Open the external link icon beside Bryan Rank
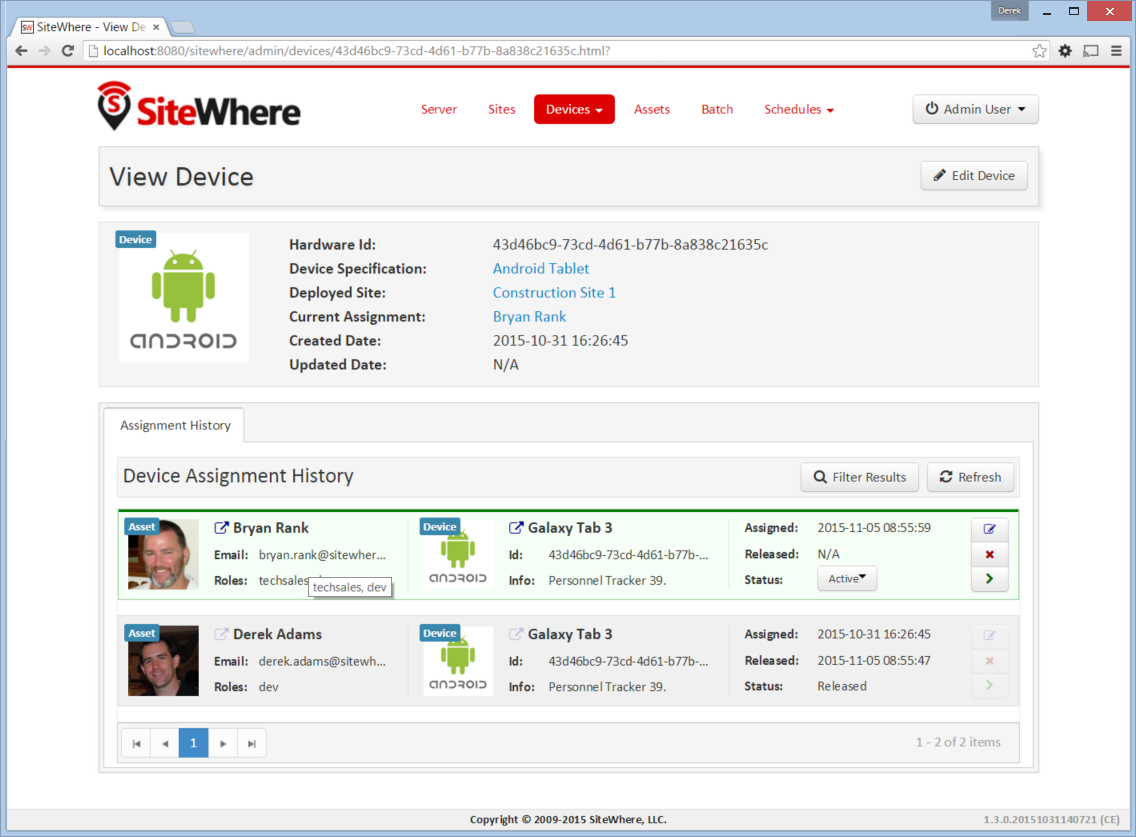The height and width of the screenshot is (837, 1136). [221, 528]
